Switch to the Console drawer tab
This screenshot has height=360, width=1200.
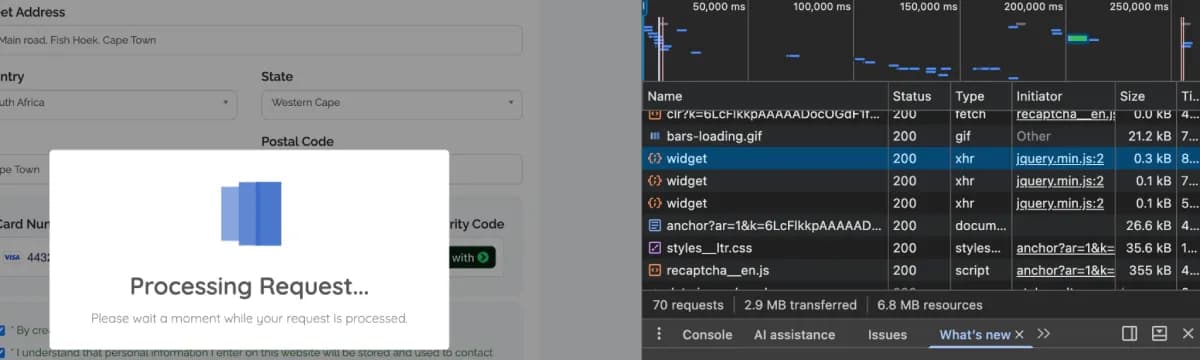(707, 335)
